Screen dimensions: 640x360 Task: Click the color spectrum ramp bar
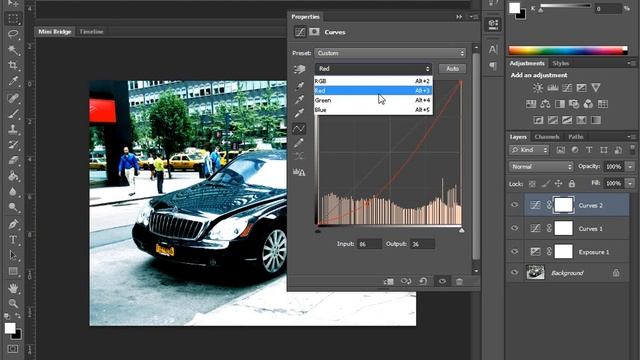(567, 51)
